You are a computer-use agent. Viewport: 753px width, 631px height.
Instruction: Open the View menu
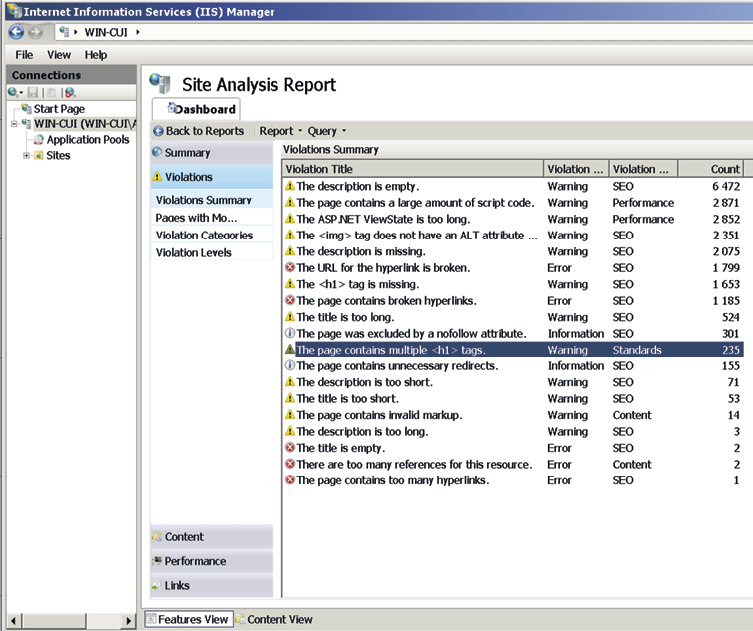[59, 55]
